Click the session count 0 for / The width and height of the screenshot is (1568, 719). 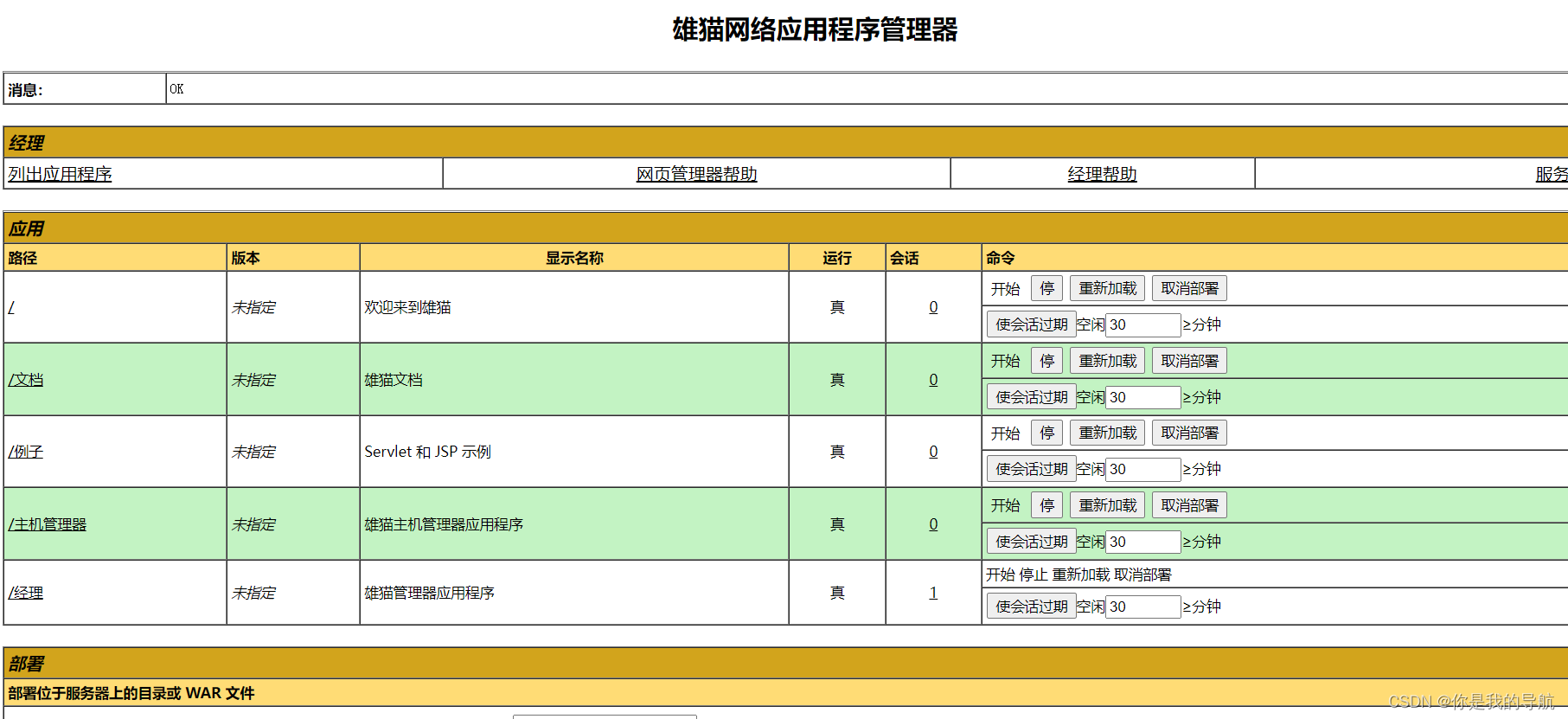(x=933, y=307)
